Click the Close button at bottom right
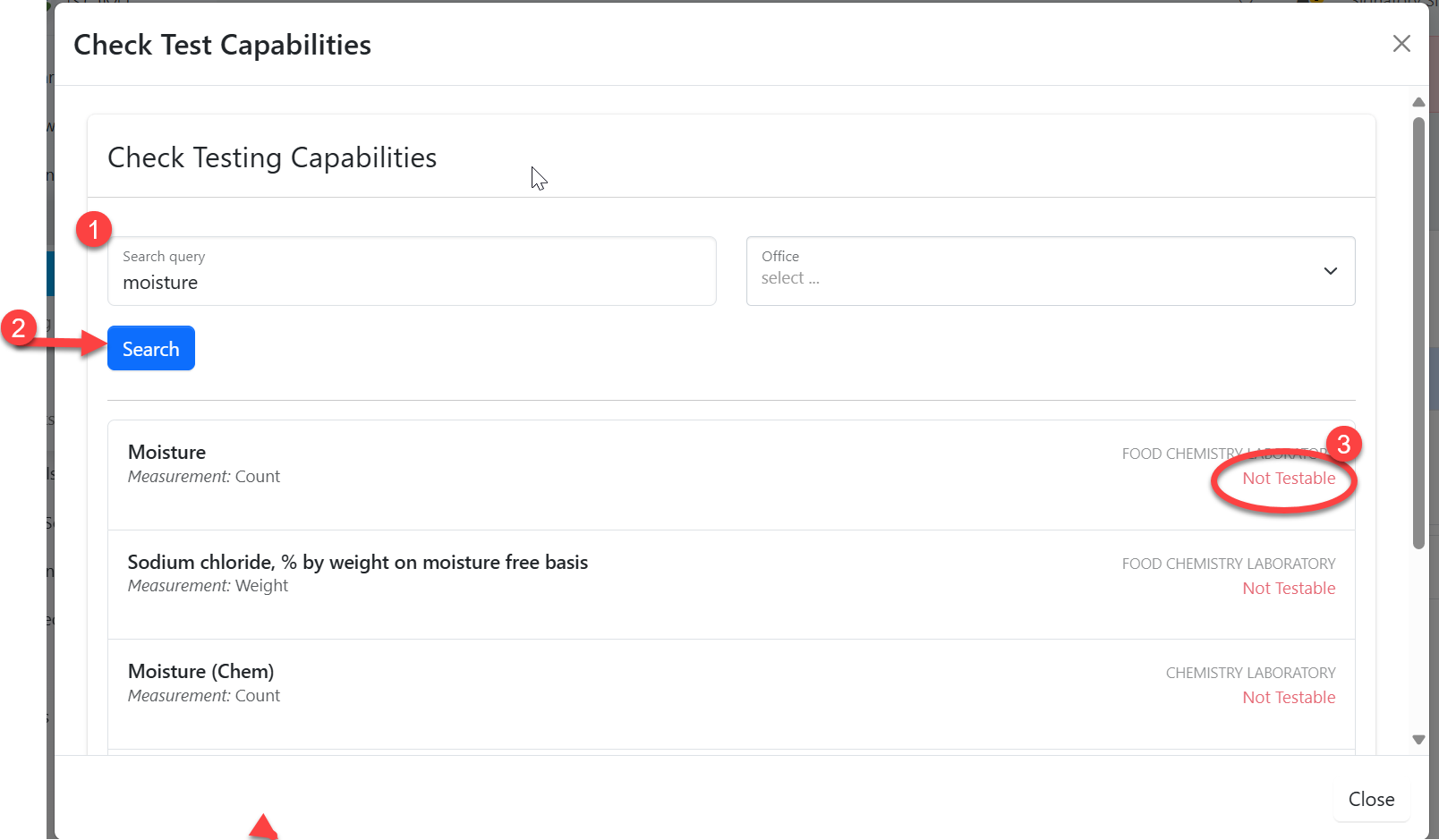 1371,799
